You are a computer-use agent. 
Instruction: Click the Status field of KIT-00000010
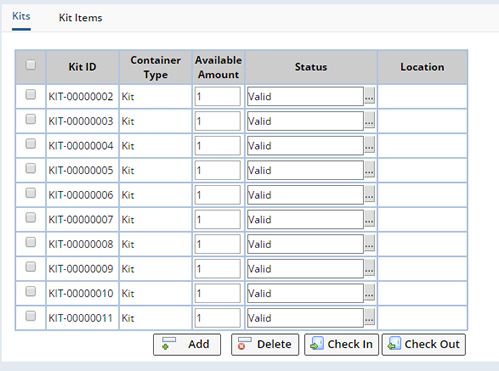pyautogui.click(x=305, y=293)
